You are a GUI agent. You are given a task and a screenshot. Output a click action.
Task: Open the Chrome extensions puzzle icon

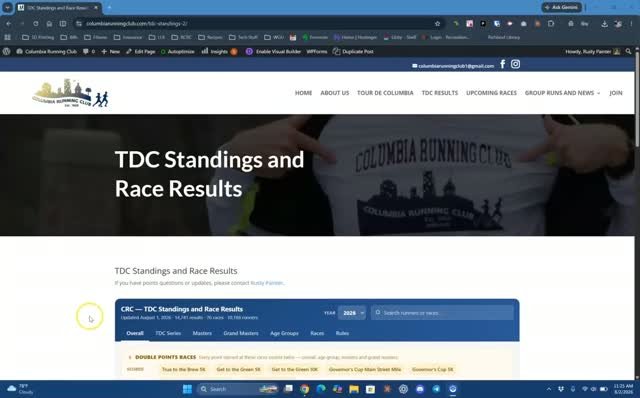(x=551, y=24)
